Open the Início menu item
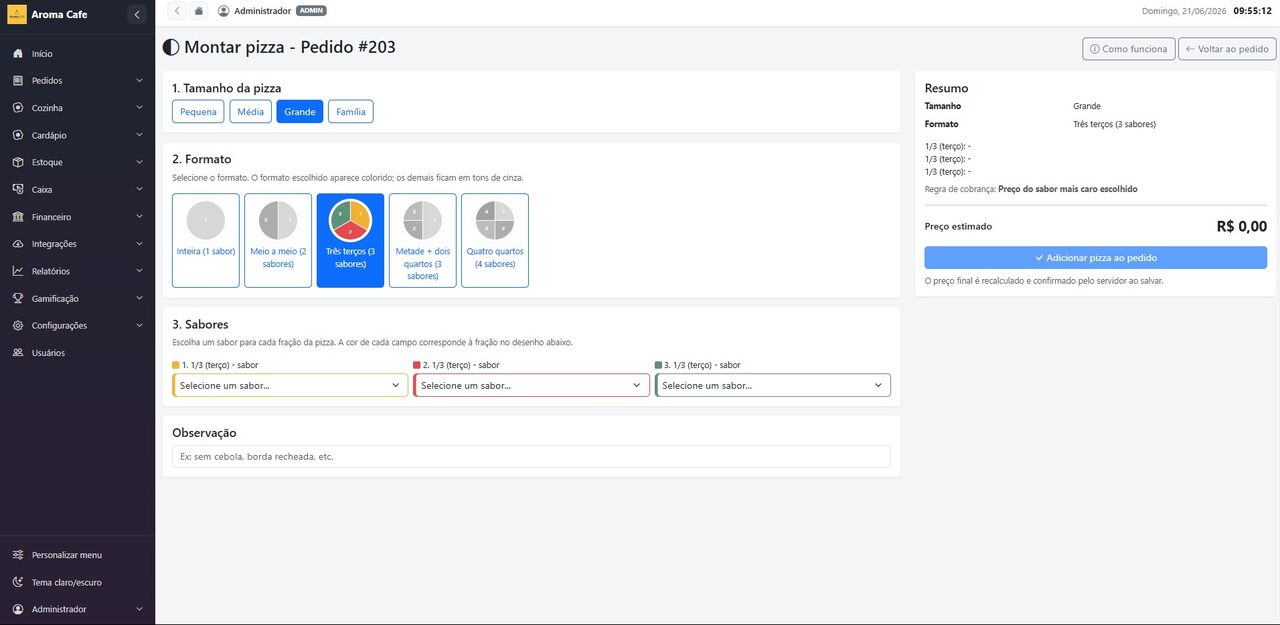Viewport: 1280px width, 625px height. pos(77,54)
